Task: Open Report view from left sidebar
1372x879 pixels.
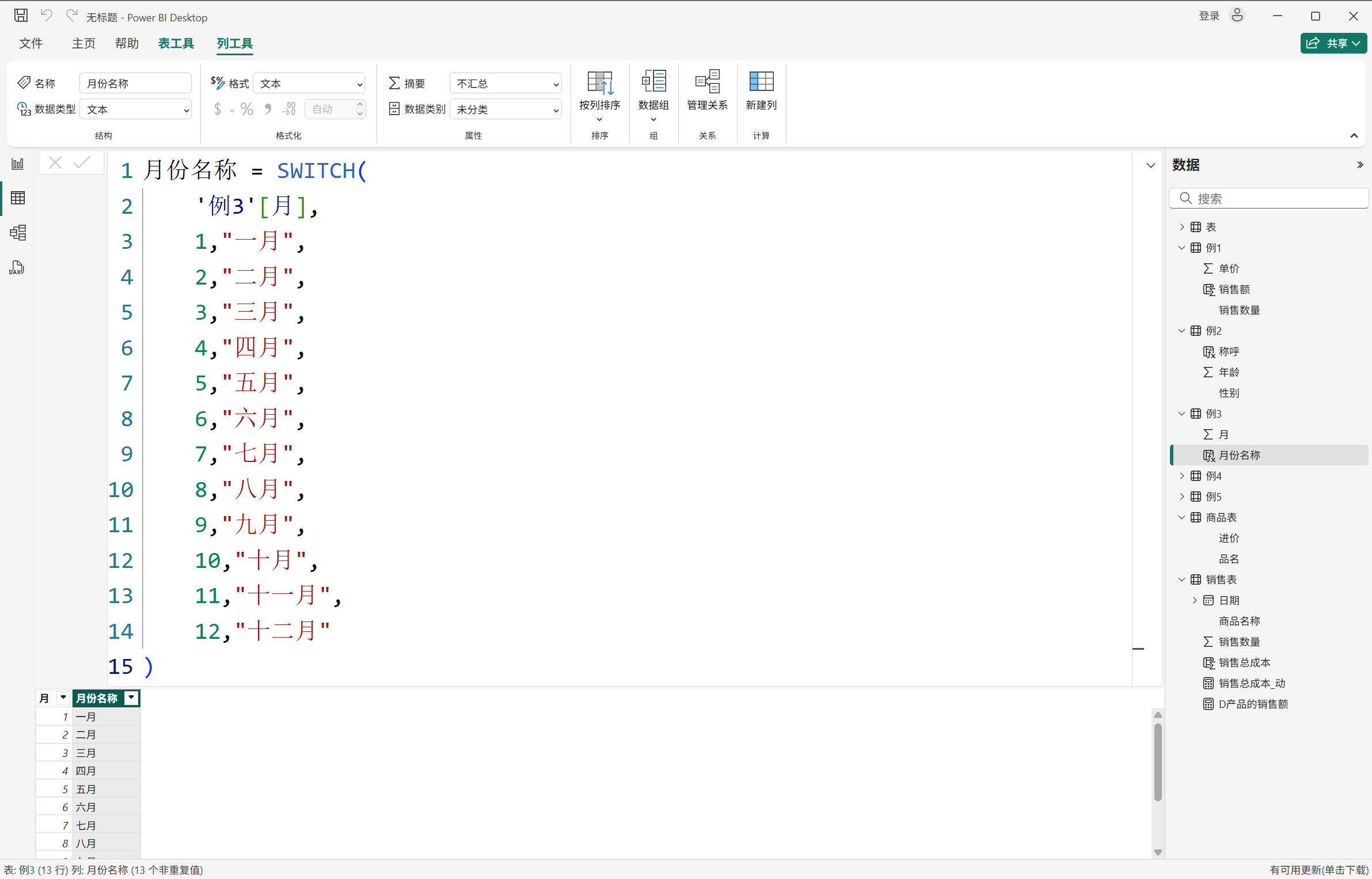Action: [18, 164]
